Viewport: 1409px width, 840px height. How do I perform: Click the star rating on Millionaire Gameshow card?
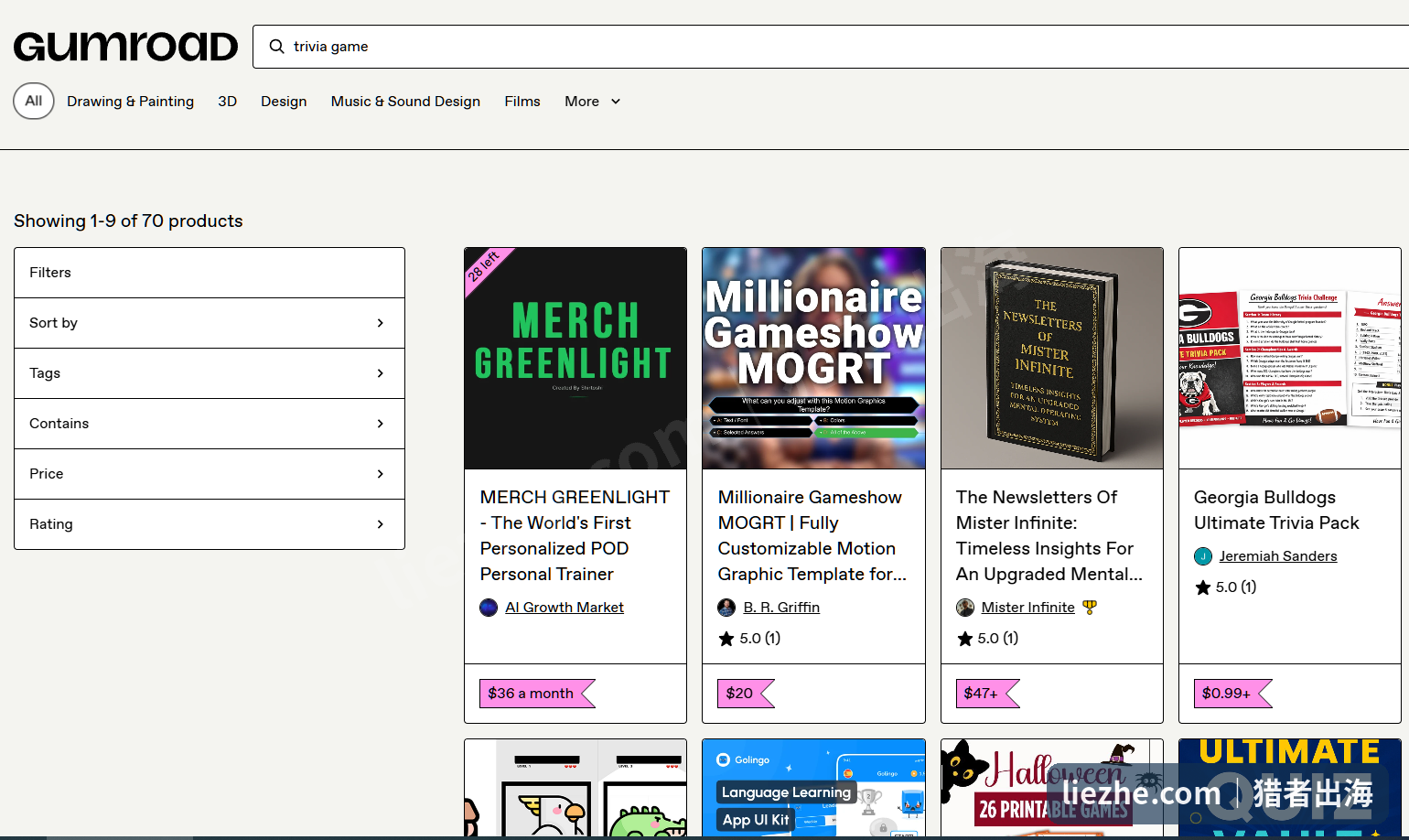pos(749,639)
